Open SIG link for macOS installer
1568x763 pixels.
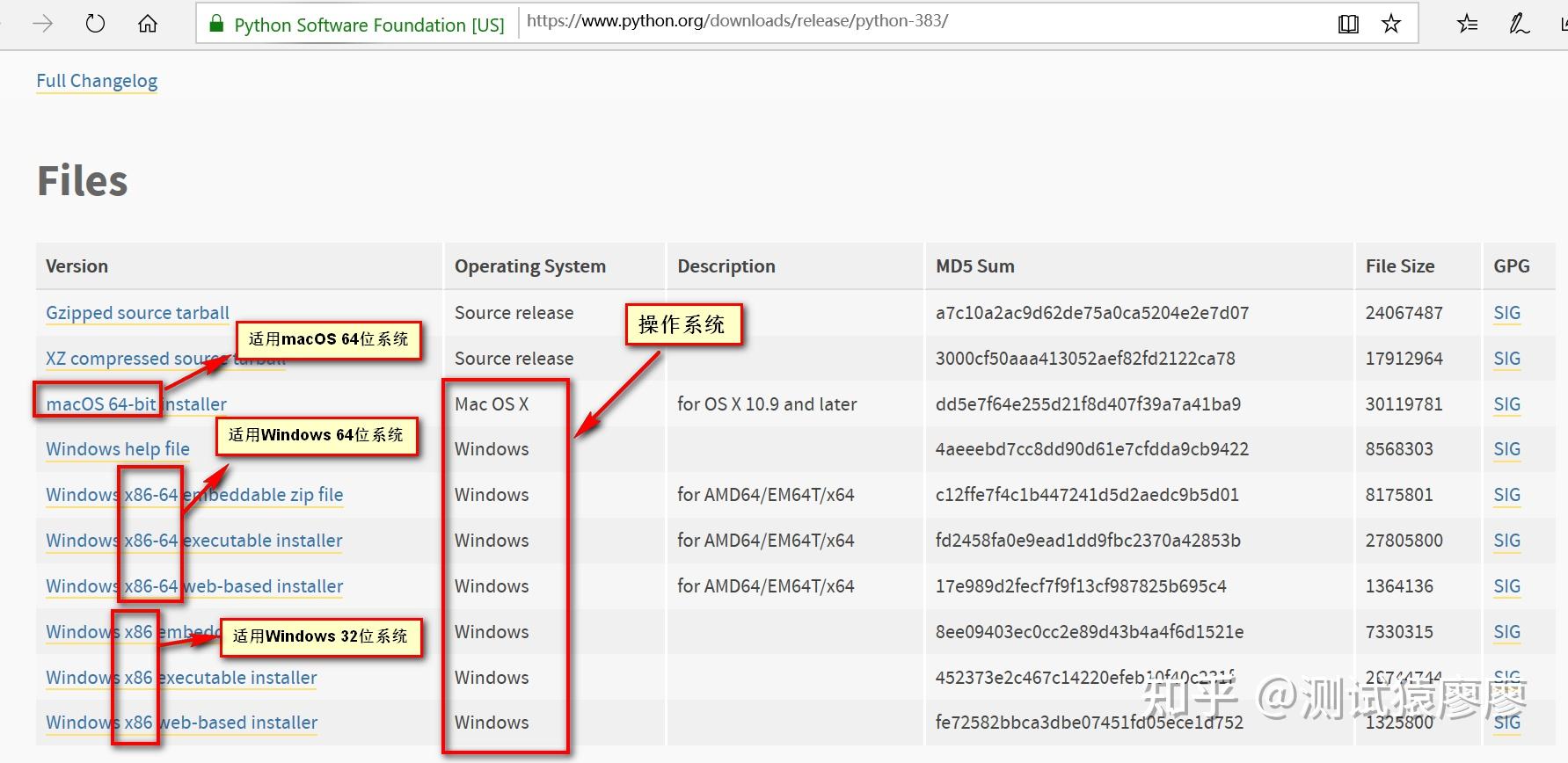coord(1506,404)
